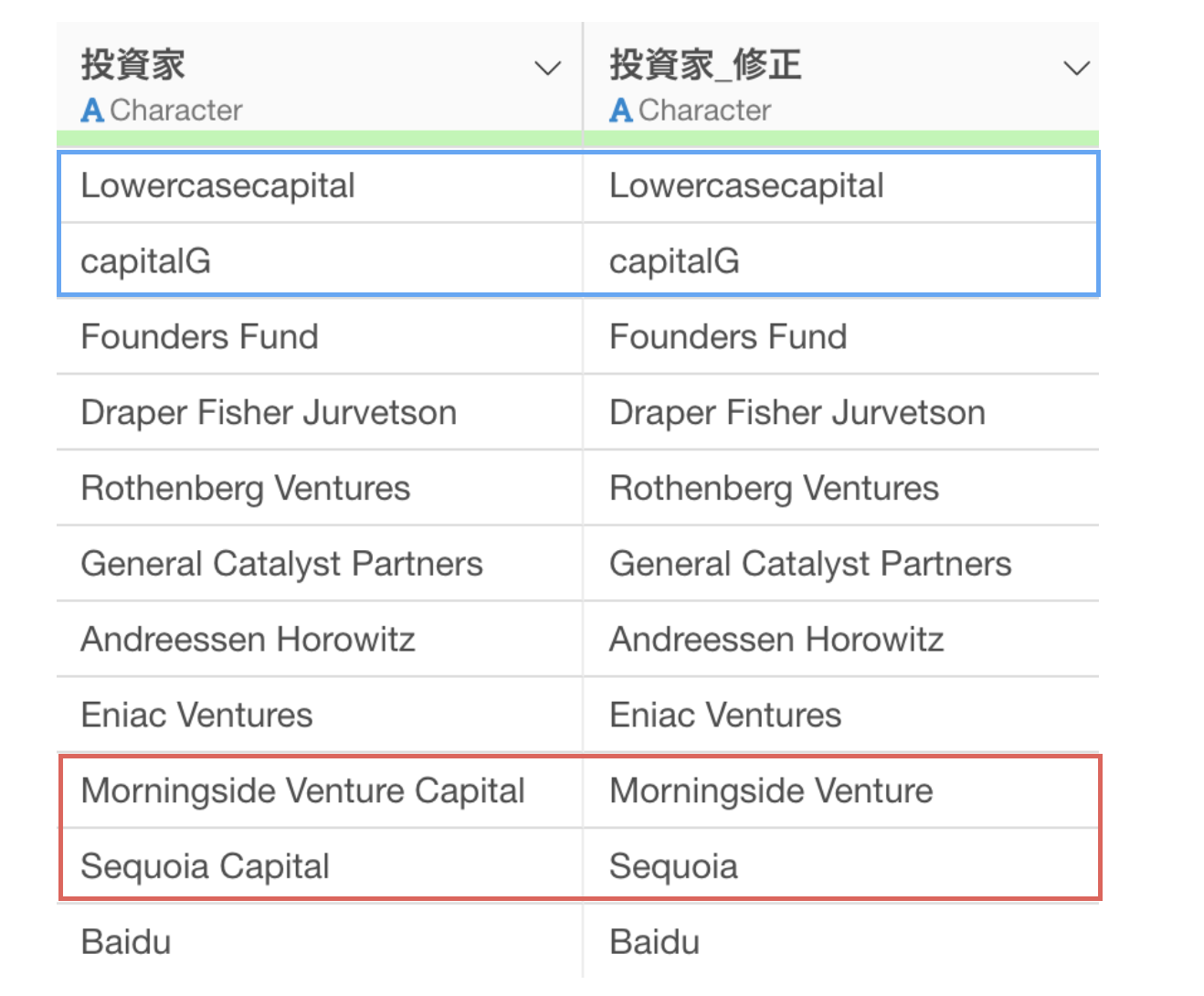
Task: Click the green summary bar under 投資家_修正
Action: point(841,139)
